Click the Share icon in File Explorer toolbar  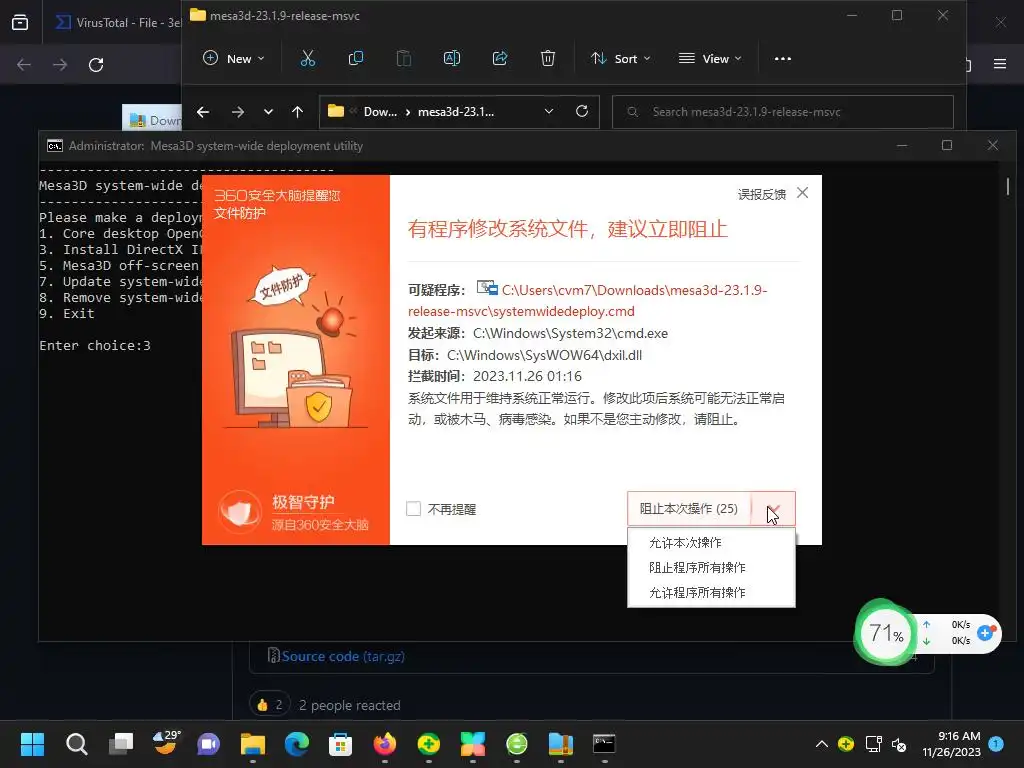click(500, 59)
